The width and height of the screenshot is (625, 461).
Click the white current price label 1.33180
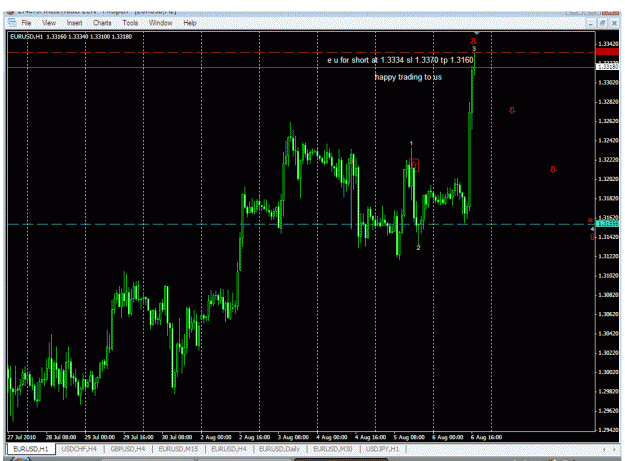click(x=607, y=67)
